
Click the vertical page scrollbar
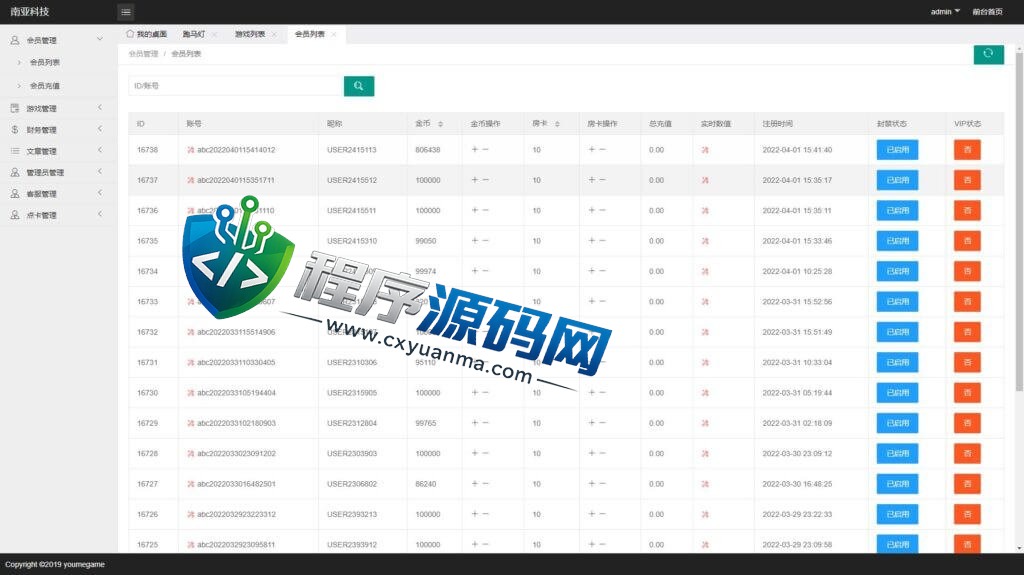(x=1019, y=220)
